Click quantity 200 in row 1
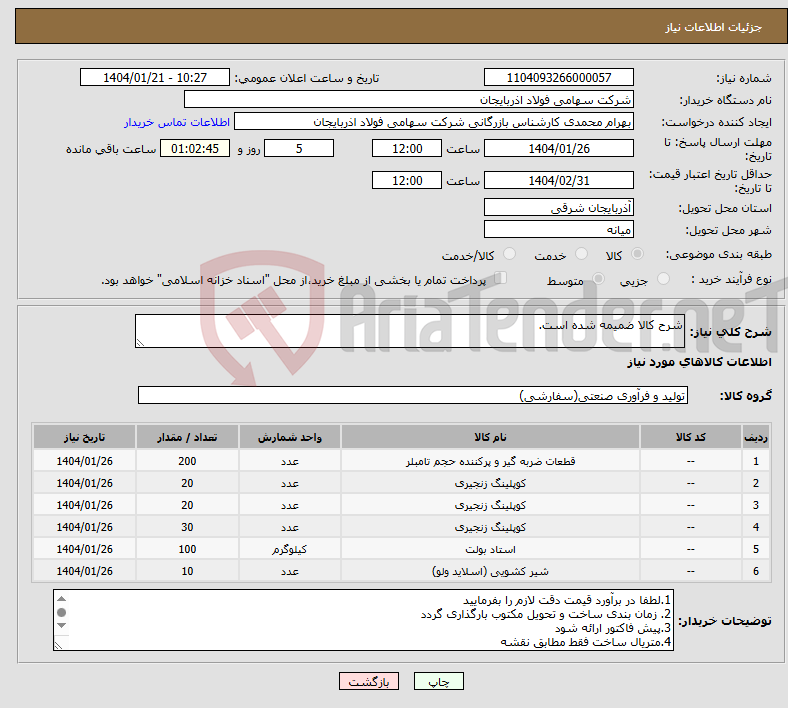Image resolution: width=788 pixels, height=708 pixels. (x=187, y=461)
